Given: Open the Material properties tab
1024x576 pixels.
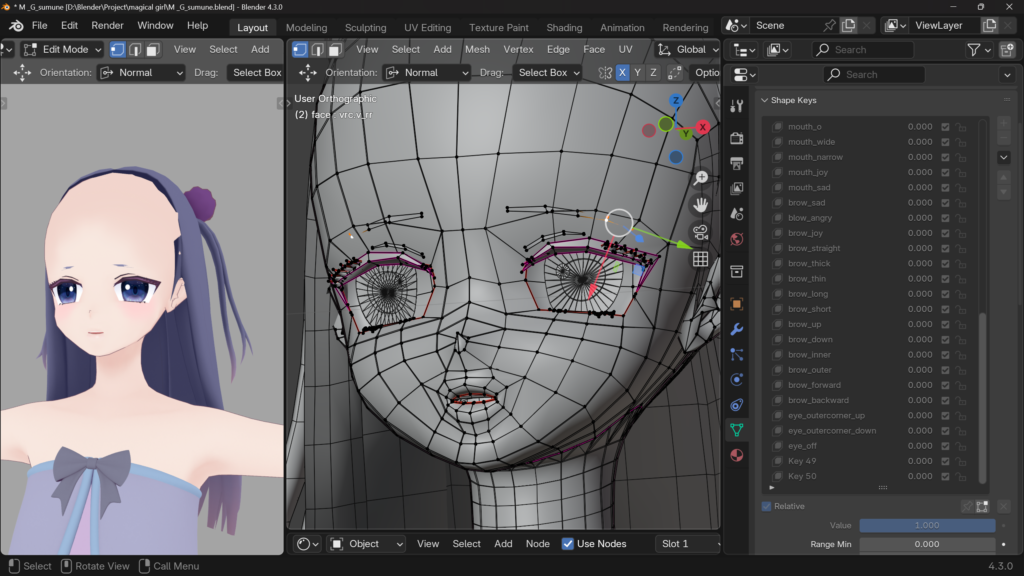Looking at the screenshot, I should (x=737, y=455).
